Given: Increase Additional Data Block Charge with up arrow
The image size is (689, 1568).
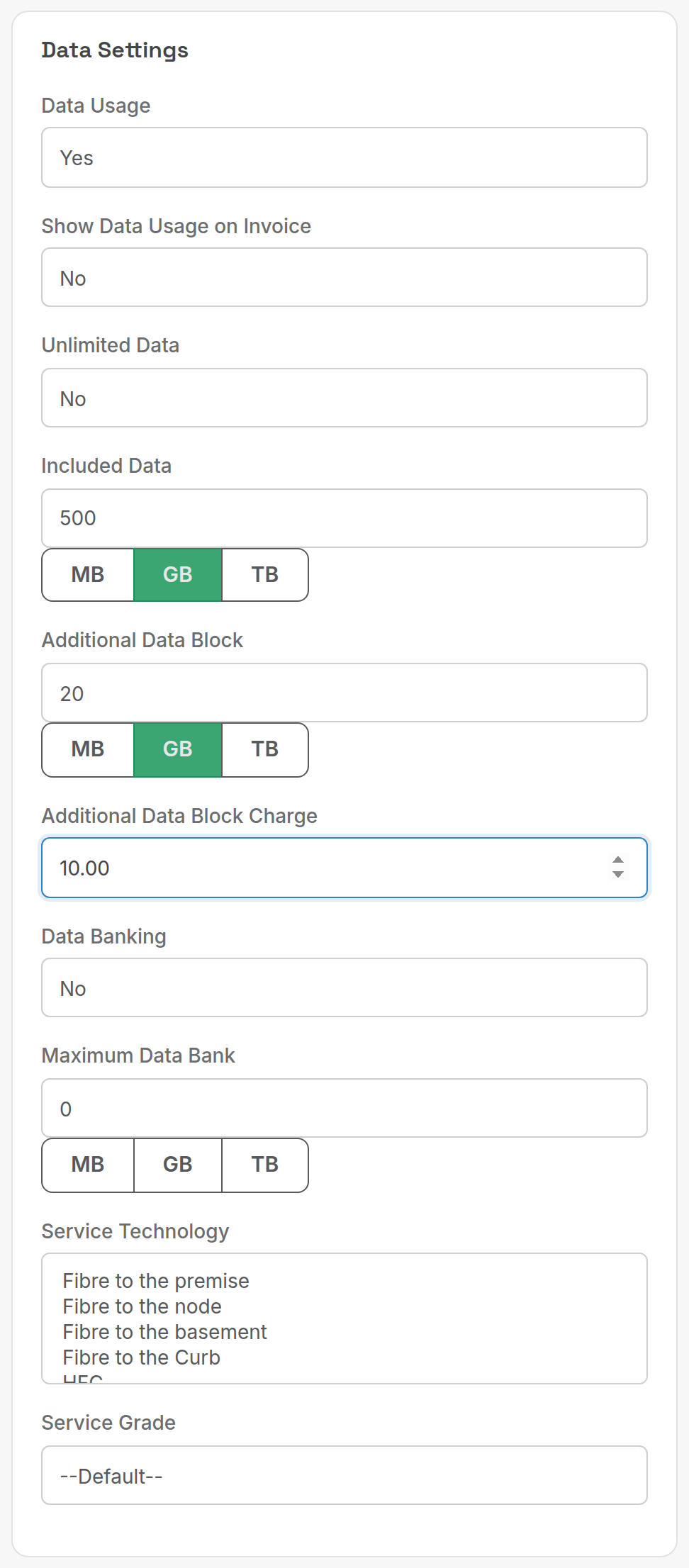Looking at the screenshot, I should (x=618, y=861).
